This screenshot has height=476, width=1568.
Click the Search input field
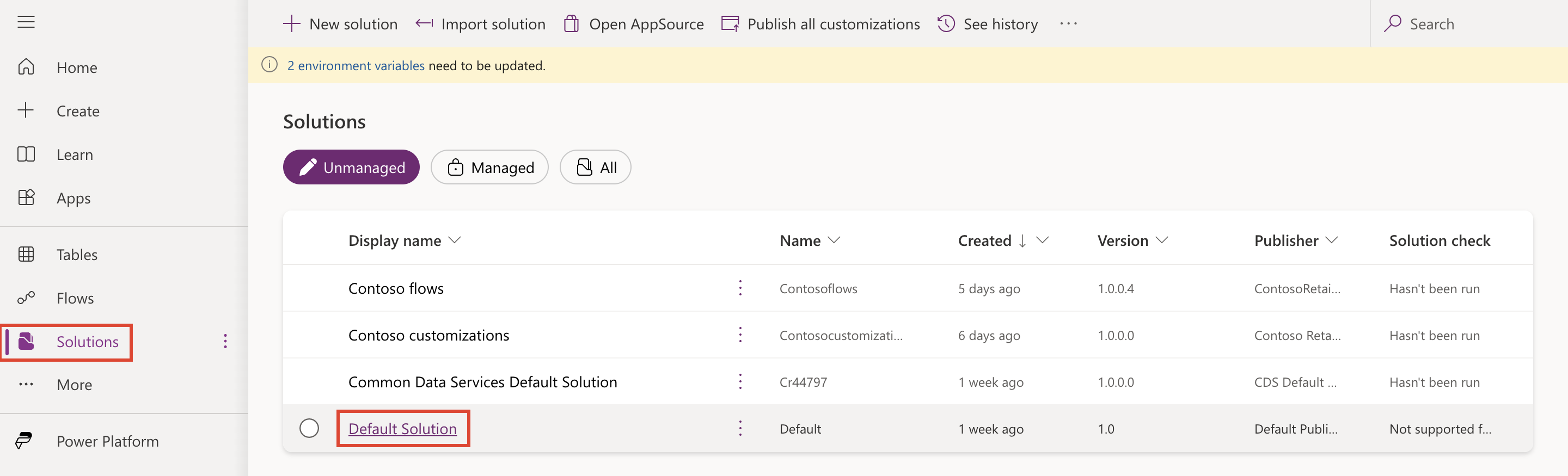tap(1469, 24)
